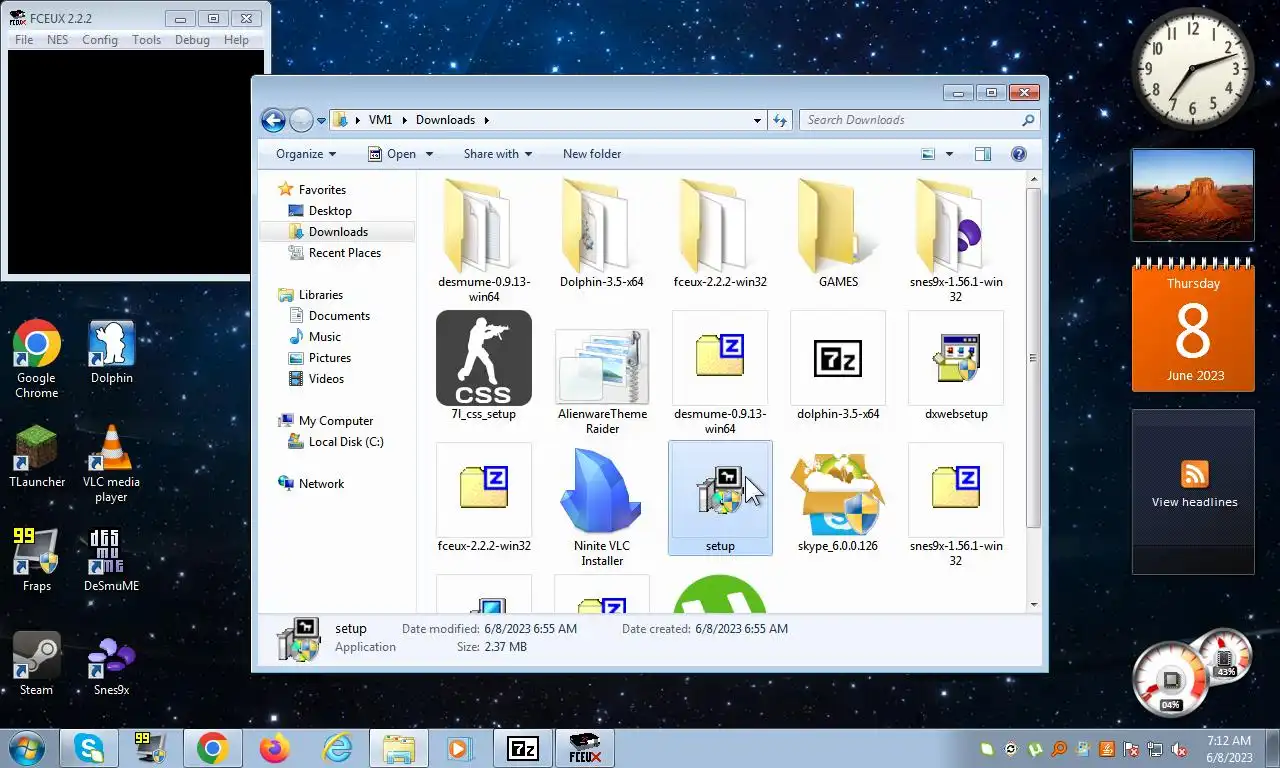Click TLauncher desktop shortcut
Image resolution: width=1280 pixels, height=768 pixels.
(x=37, y=456)
